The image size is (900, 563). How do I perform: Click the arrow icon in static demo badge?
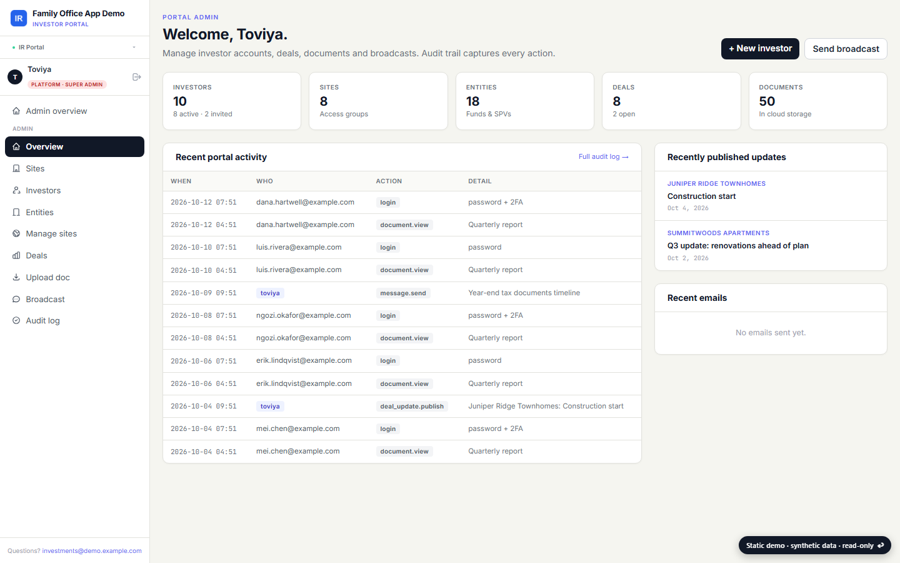(880, 545)
